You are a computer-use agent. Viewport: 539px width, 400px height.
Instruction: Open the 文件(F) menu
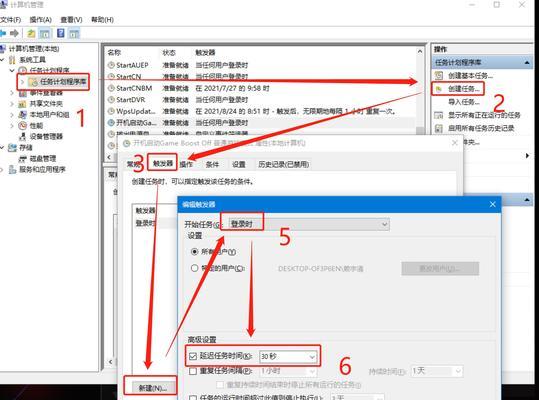pos(10,20)
